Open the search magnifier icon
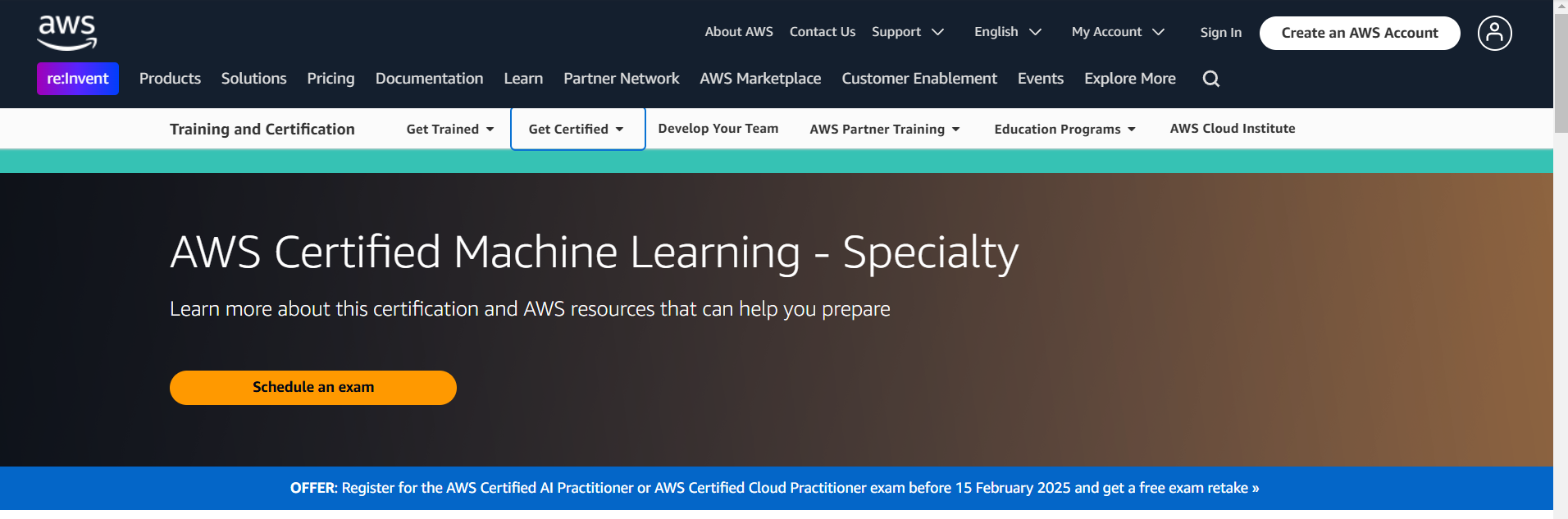The width and height of the screenshot is (1568, 519). (1211, 79)
